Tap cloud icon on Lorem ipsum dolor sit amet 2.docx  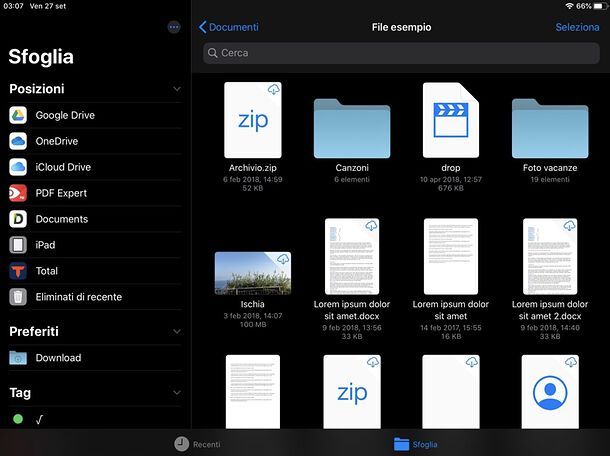click(x=570, y=225)
